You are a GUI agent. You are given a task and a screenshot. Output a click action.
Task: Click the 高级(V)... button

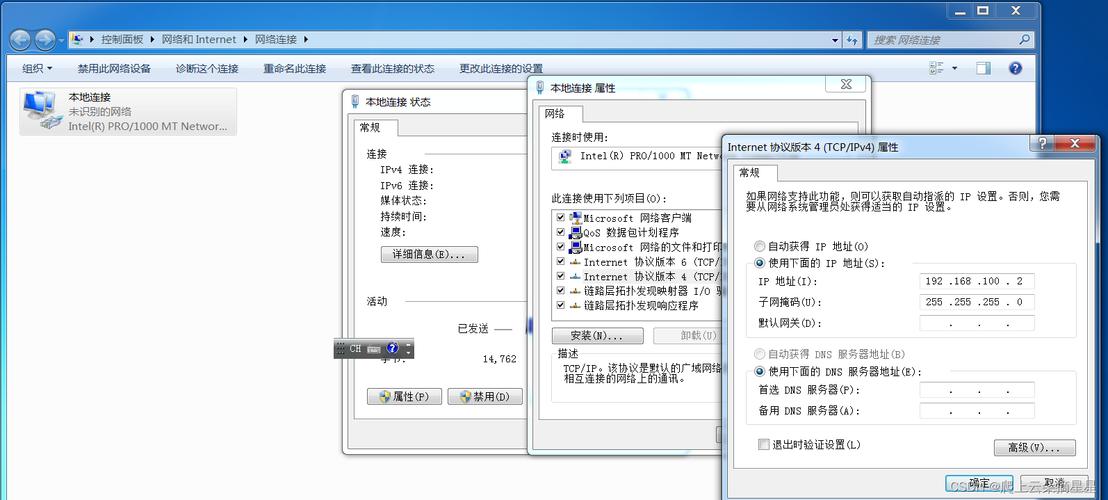1035,448
